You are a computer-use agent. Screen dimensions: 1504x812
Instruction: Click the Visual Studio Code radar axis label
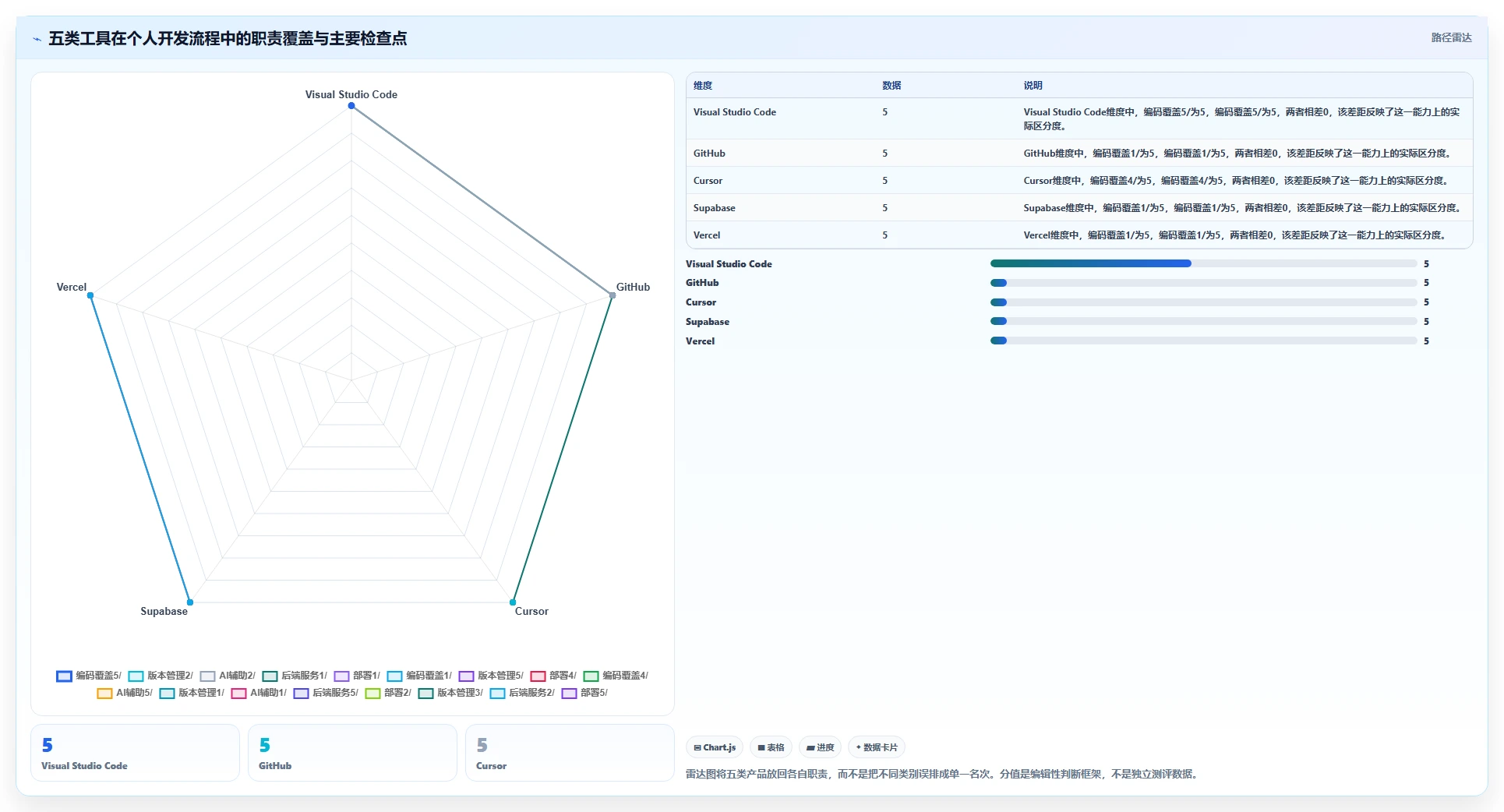pyautogui.click(x=351, y=94)
